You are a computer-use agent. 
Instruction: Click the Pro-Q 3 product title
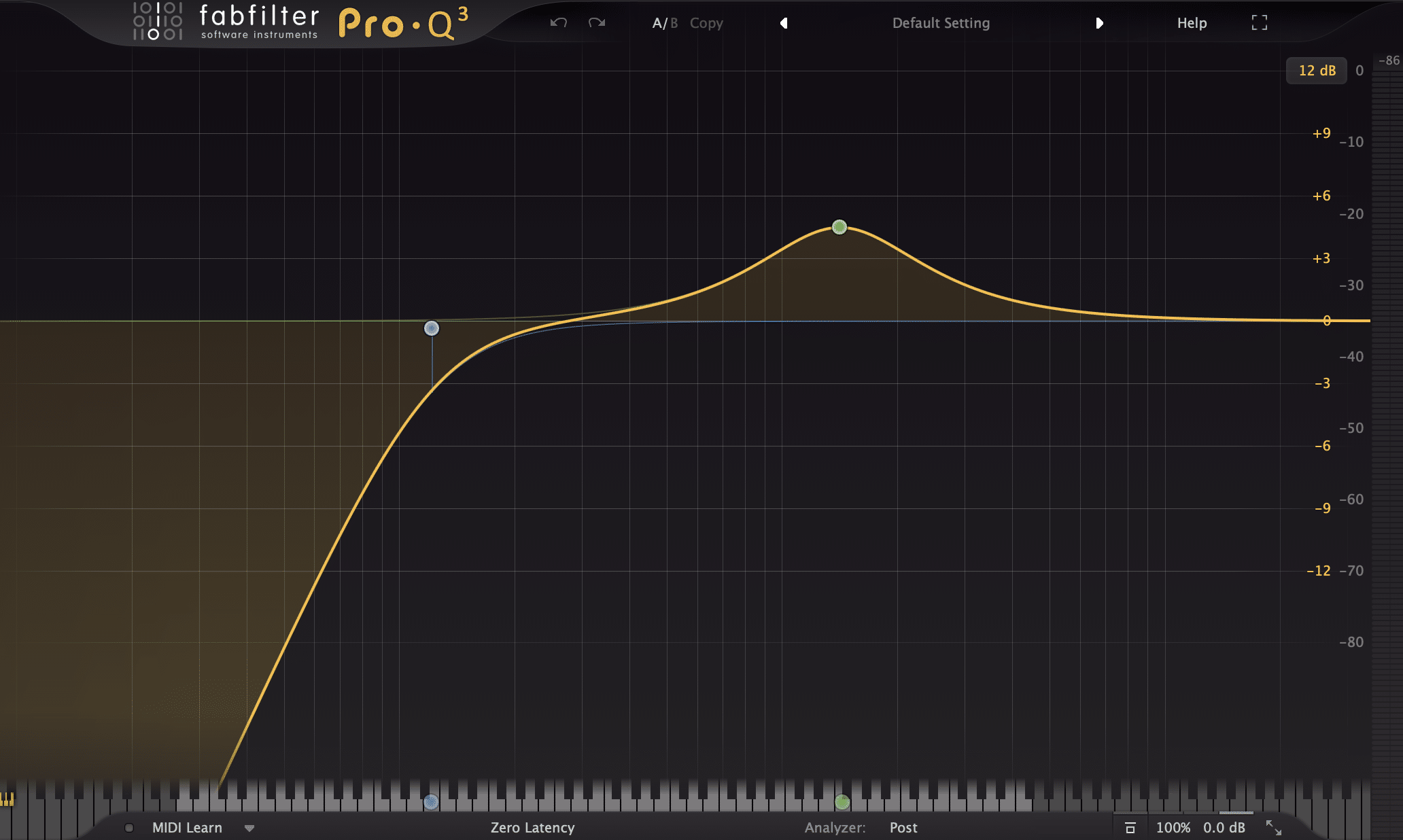pos(403,24)
